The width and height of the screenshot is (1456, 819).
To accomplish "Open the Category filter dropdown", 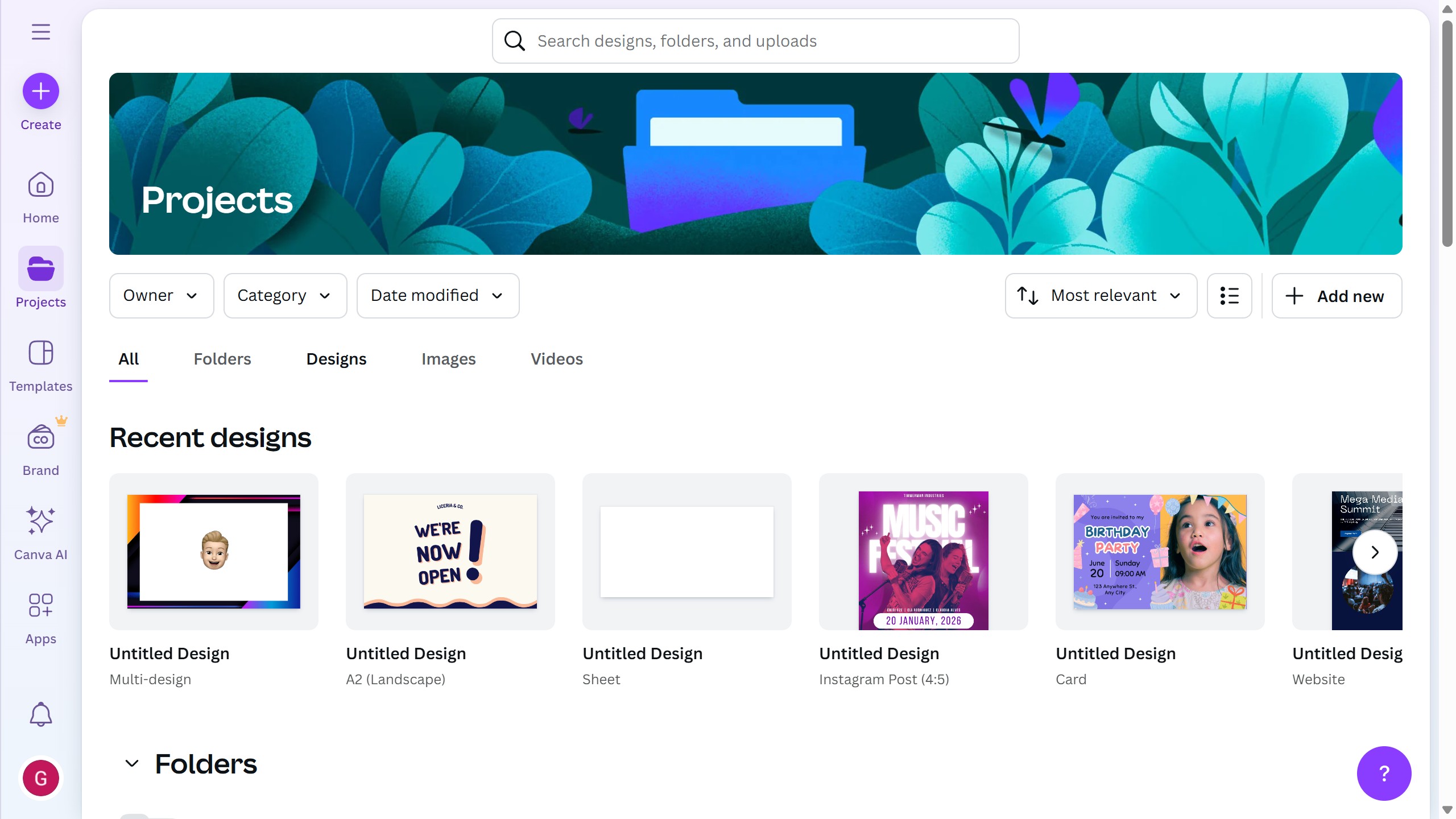I will click(284, 296).
